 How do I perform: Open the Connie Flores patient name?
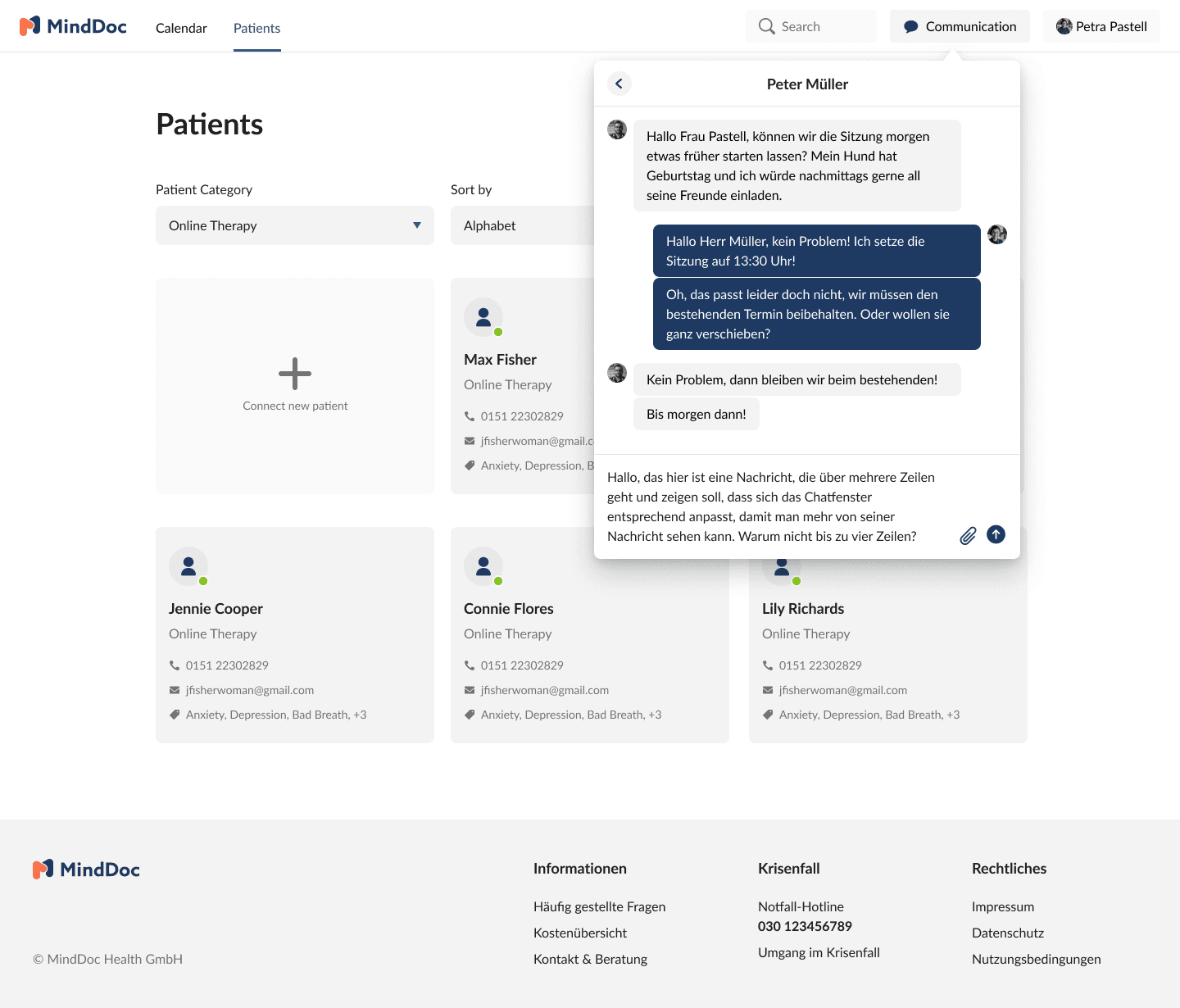pyautogui.click(x=509, y=608)
